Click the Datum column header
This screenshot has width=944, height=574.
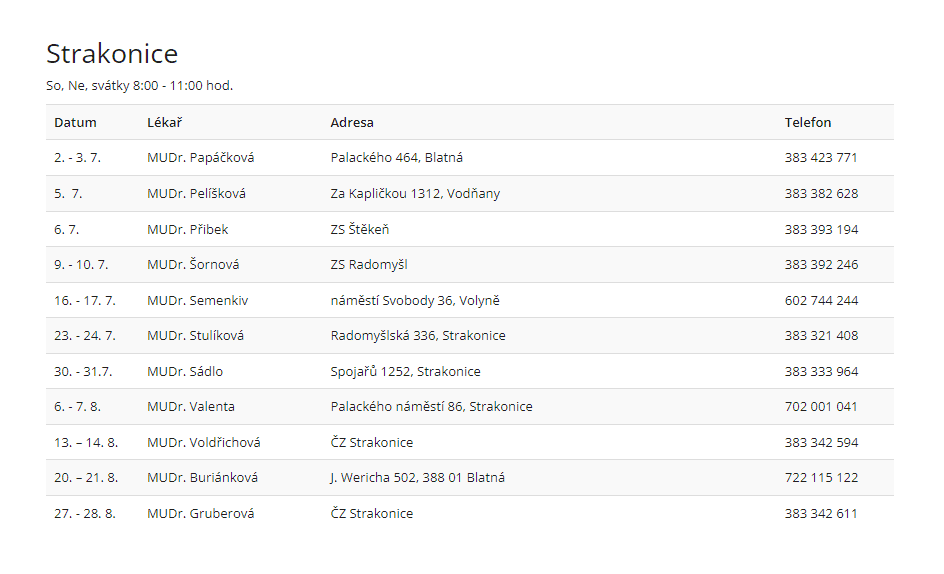click(x=75, y=123)
